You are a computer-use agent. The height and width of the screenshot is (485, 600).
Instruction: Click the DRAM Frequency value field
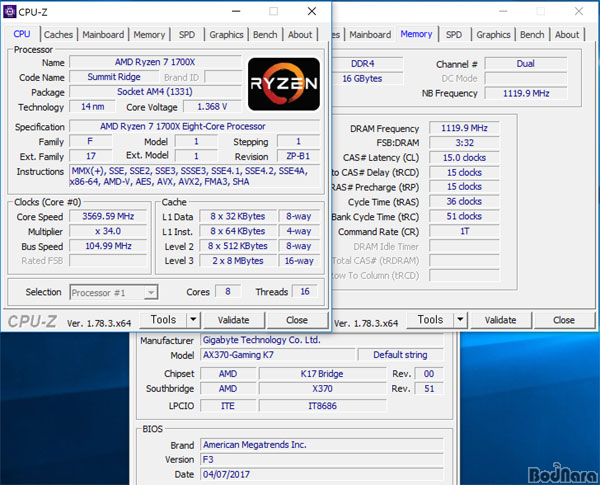pos(464,128)
